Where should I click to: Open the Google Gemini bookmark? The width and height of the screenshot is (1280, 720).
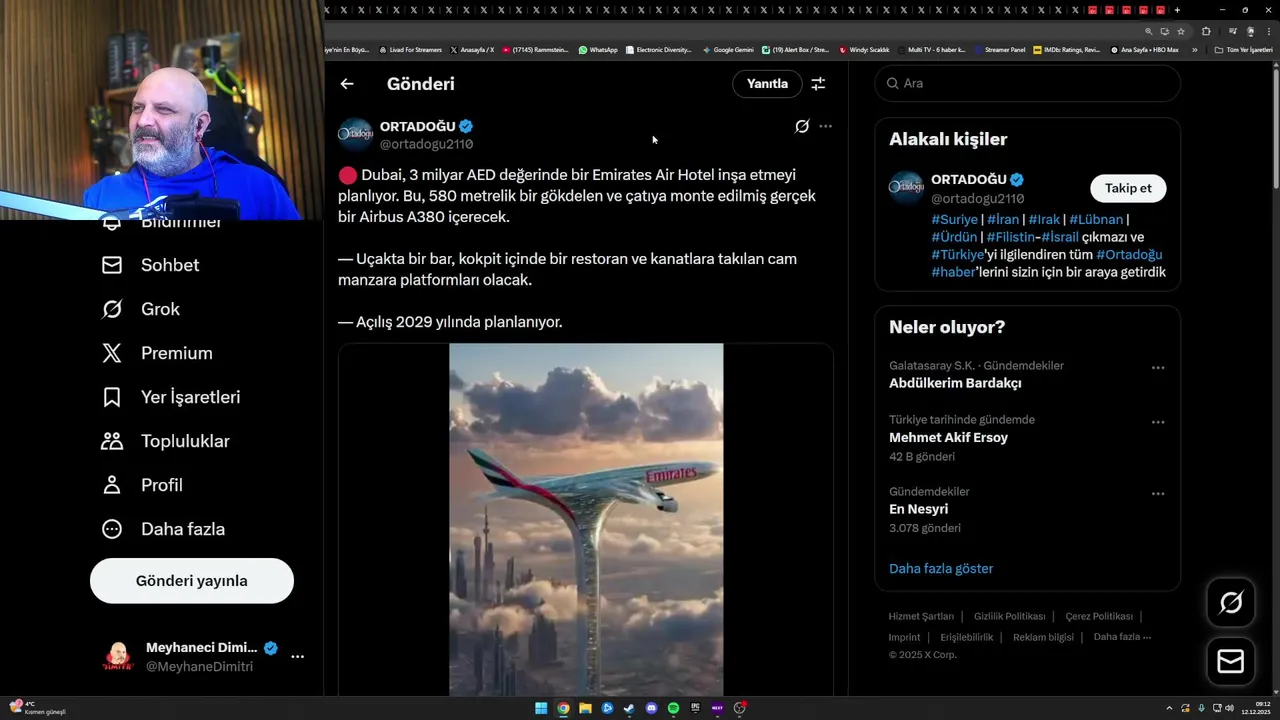click(x=728, y=50)
